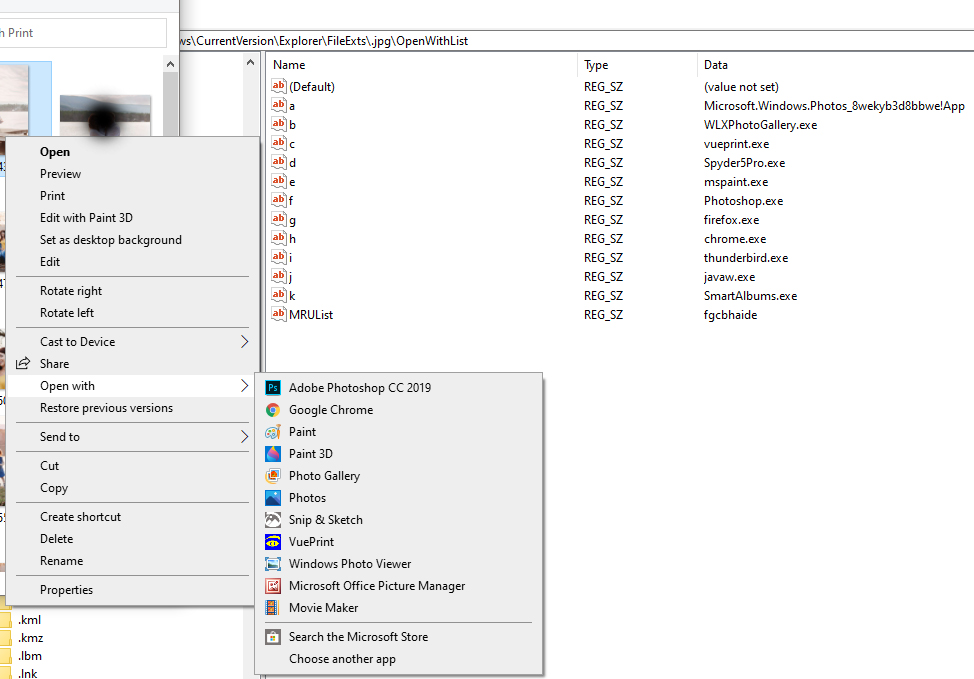Viewport: 974px width, 679px height.
Task: Click Properties in the context menu
Action: click(66, 590)
